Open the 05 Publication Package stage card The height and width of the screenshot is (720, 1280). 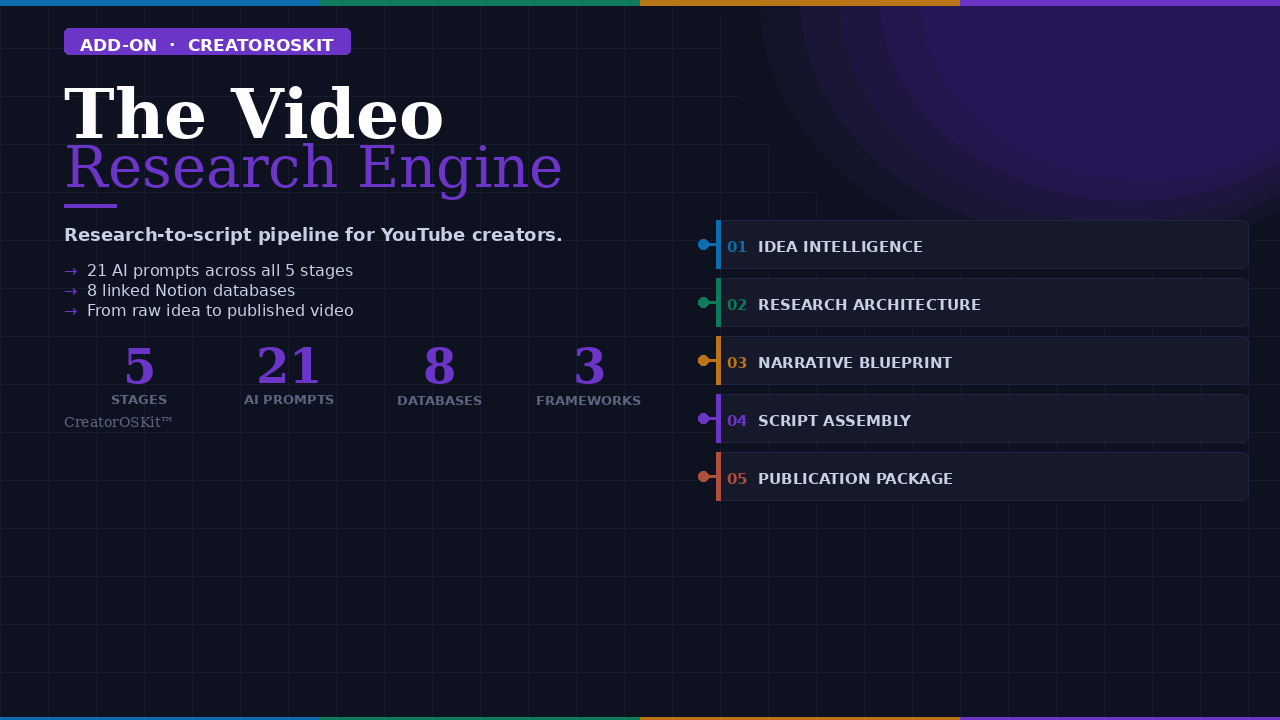coord(982,477)
